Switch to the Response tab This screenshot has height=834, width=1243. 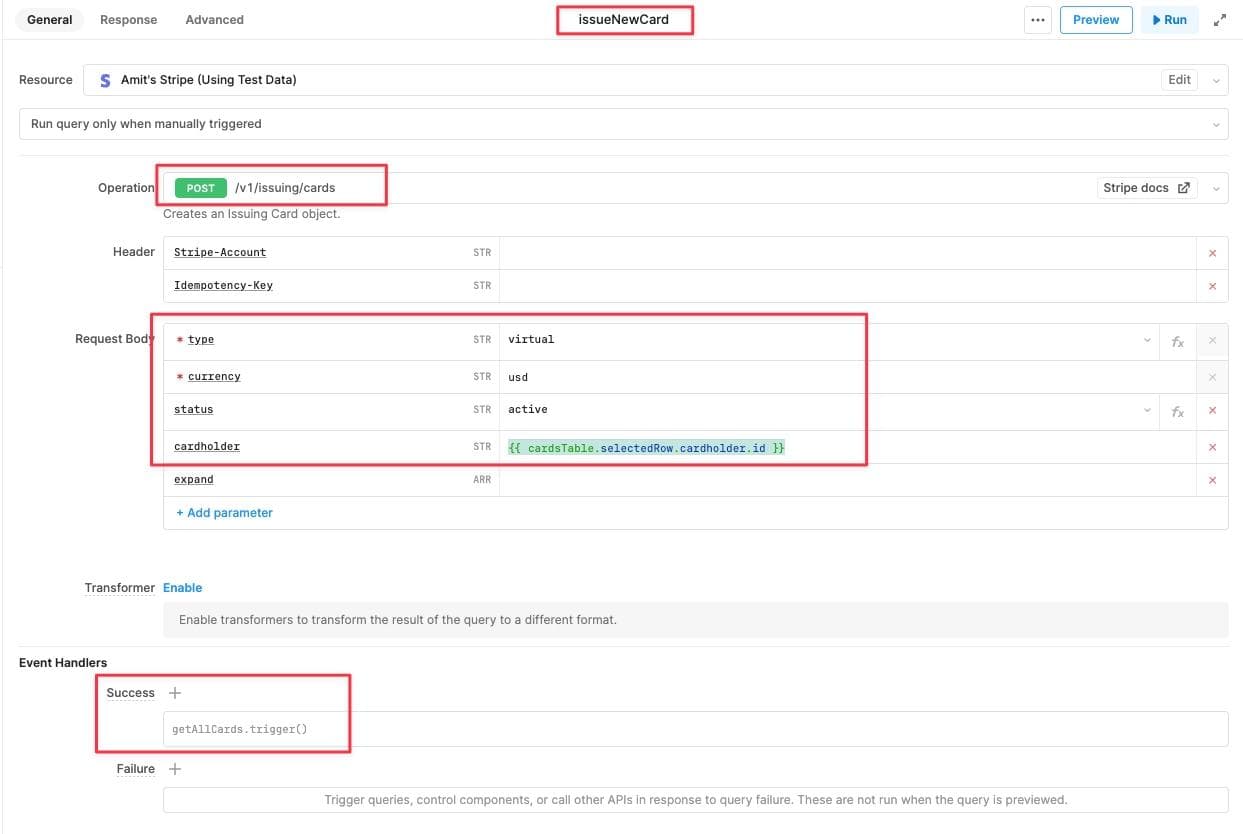point(128,19)
